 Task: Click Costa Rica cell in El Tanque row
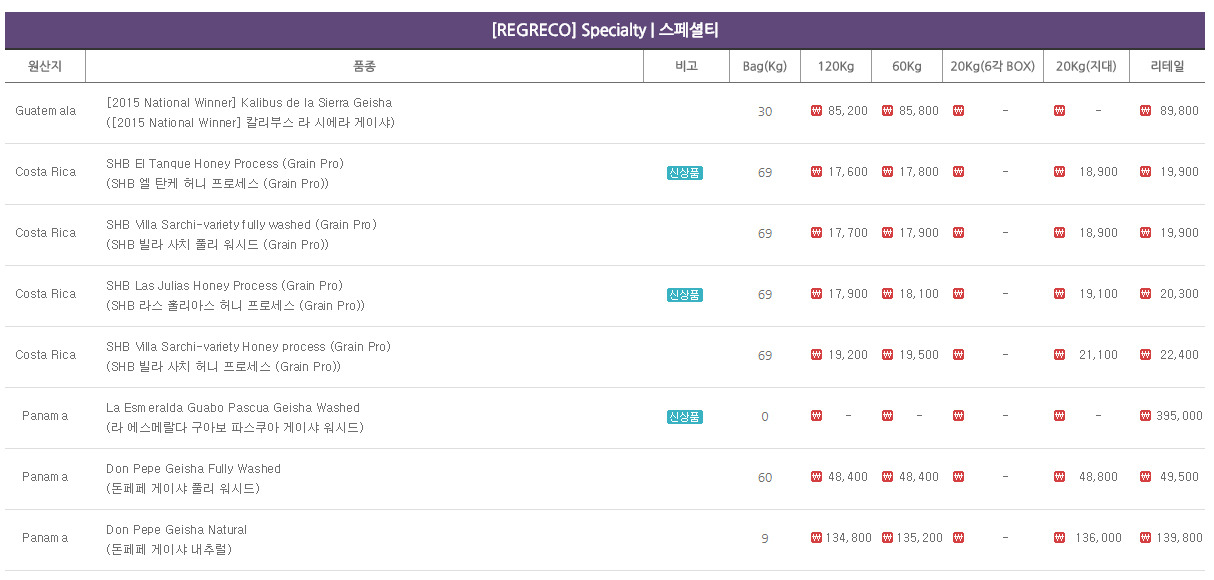(45, 172)
